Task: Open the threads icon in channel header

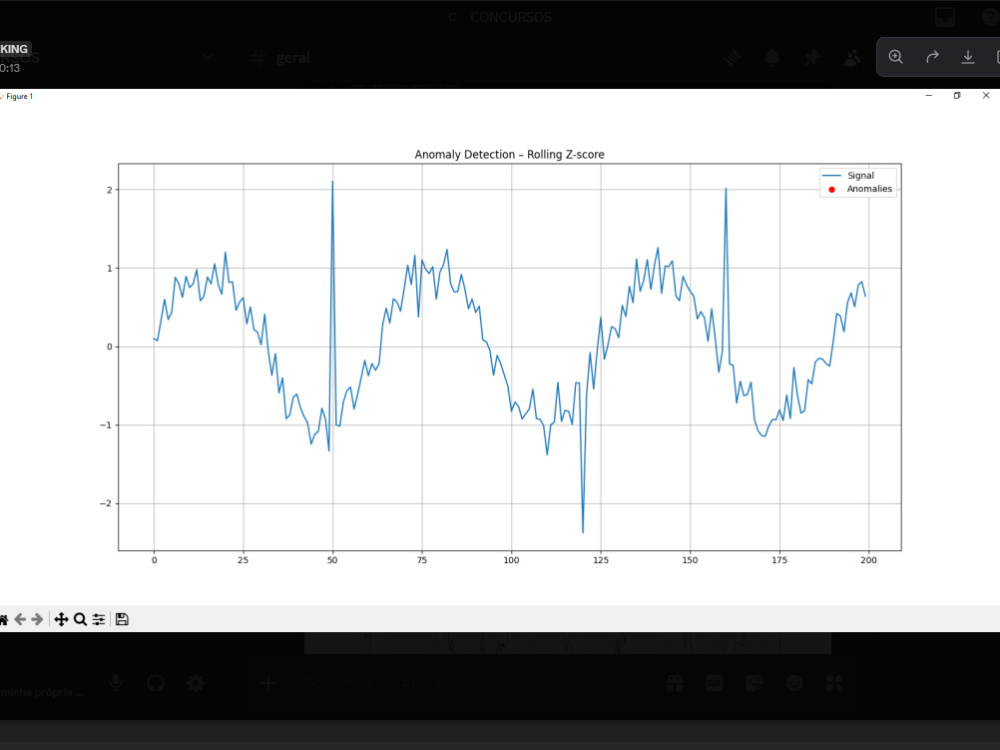Action: coord(733,57)
